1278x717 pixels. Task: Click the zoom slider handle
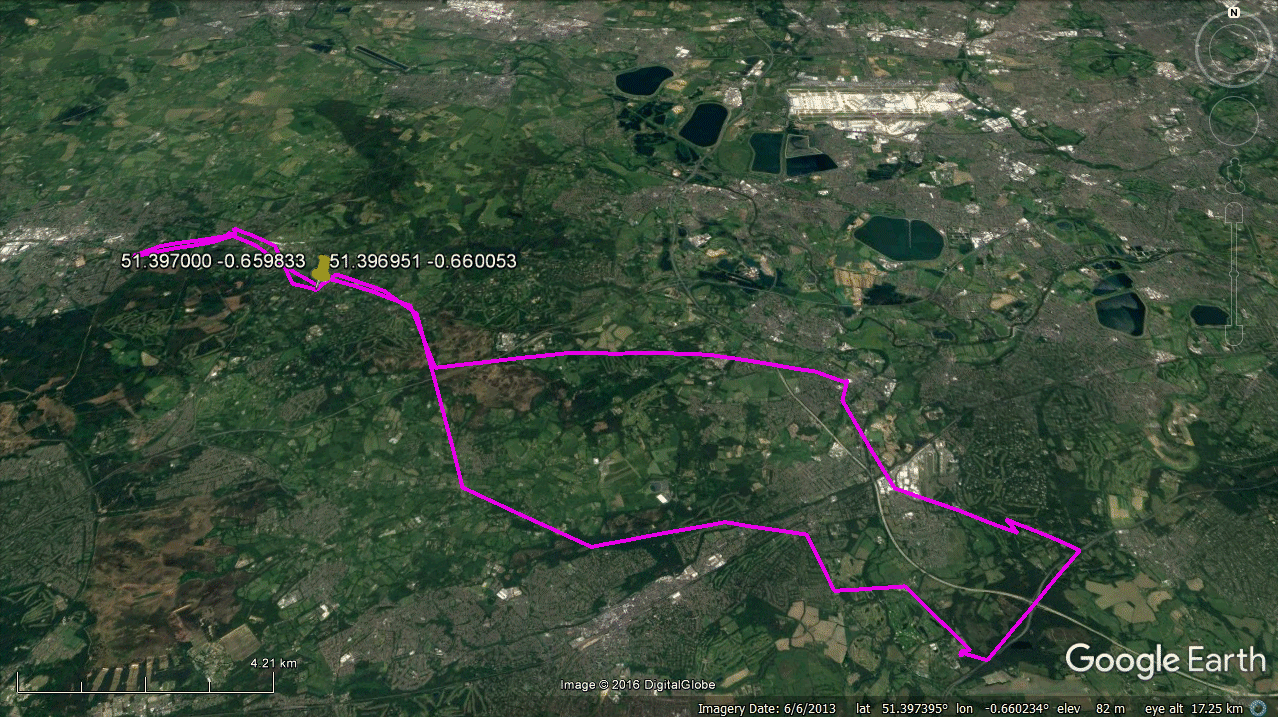coord(1234,274)
